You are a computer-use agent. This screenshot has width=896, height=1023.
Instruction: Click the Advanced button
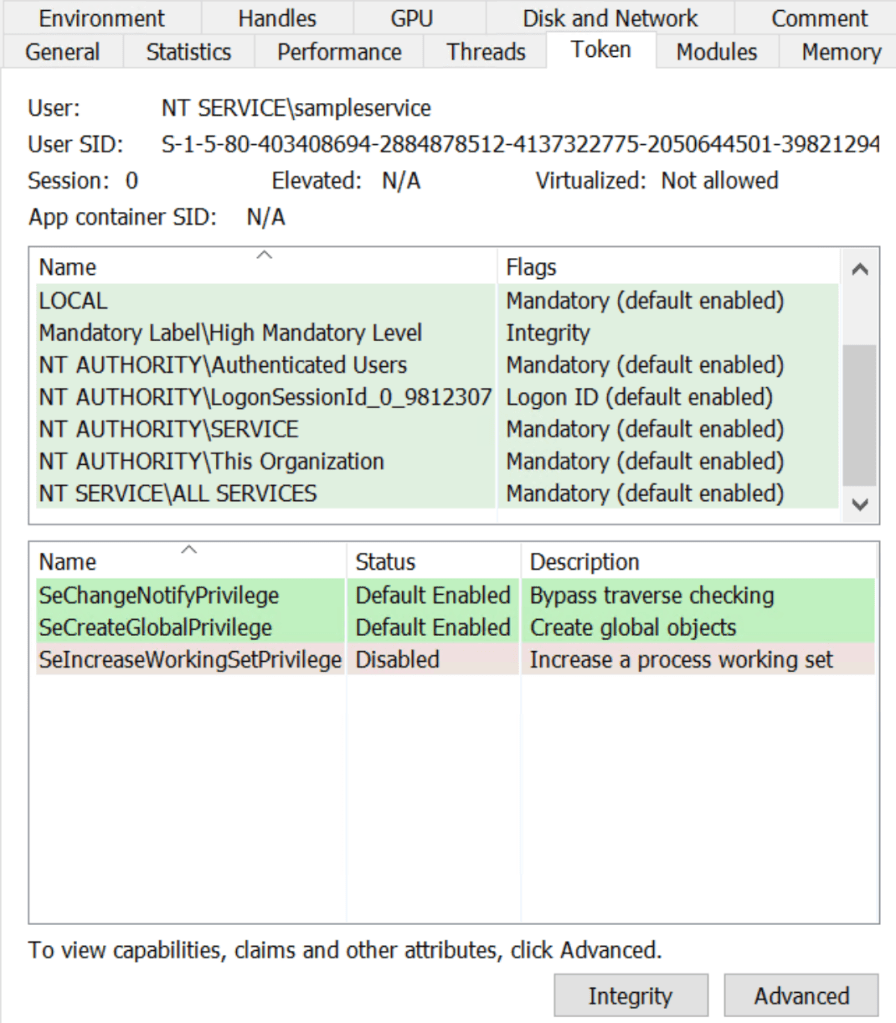(x=801, y=996)
